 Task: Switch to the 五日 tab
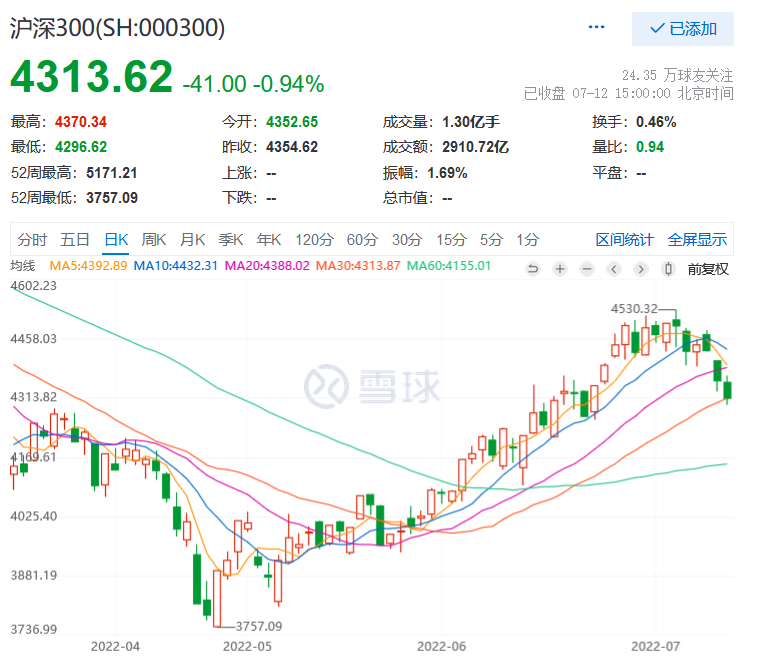[x=75, y=240]
